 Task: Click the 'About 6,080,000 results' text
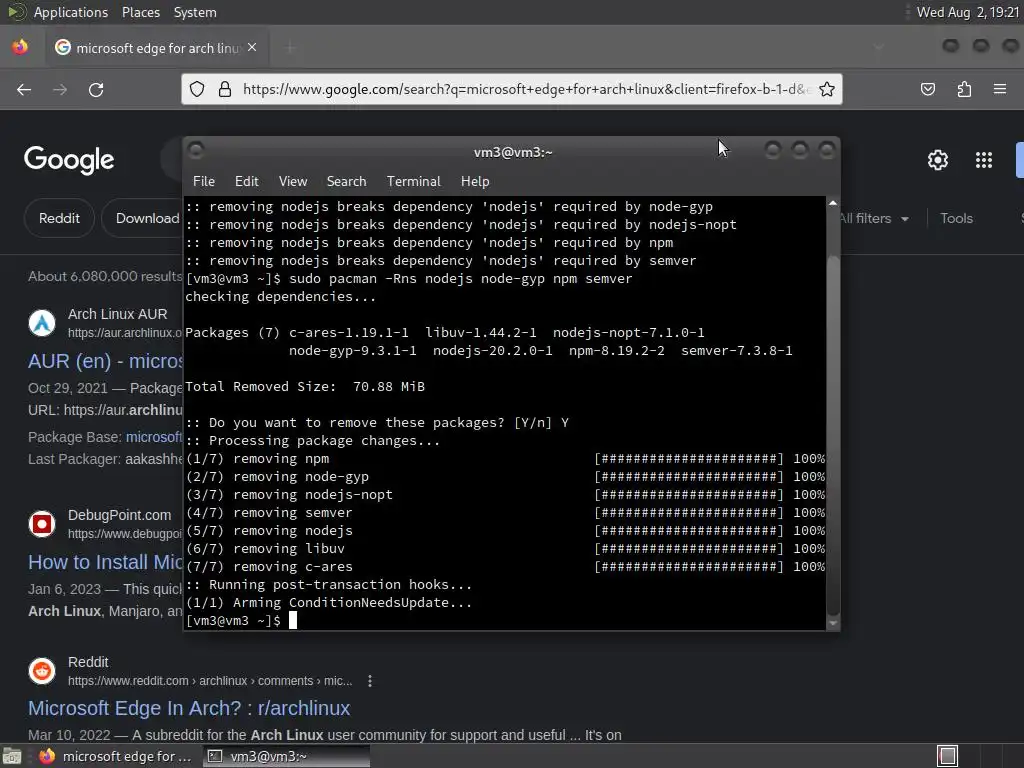[105, 276]
